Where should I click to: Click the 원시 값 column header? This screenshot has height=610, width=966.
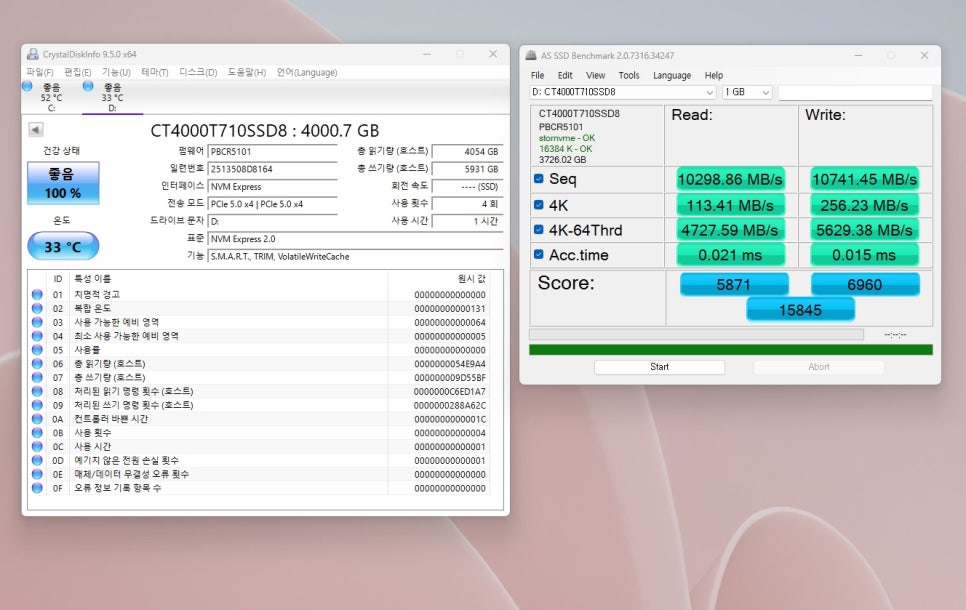tap(471, 279)
